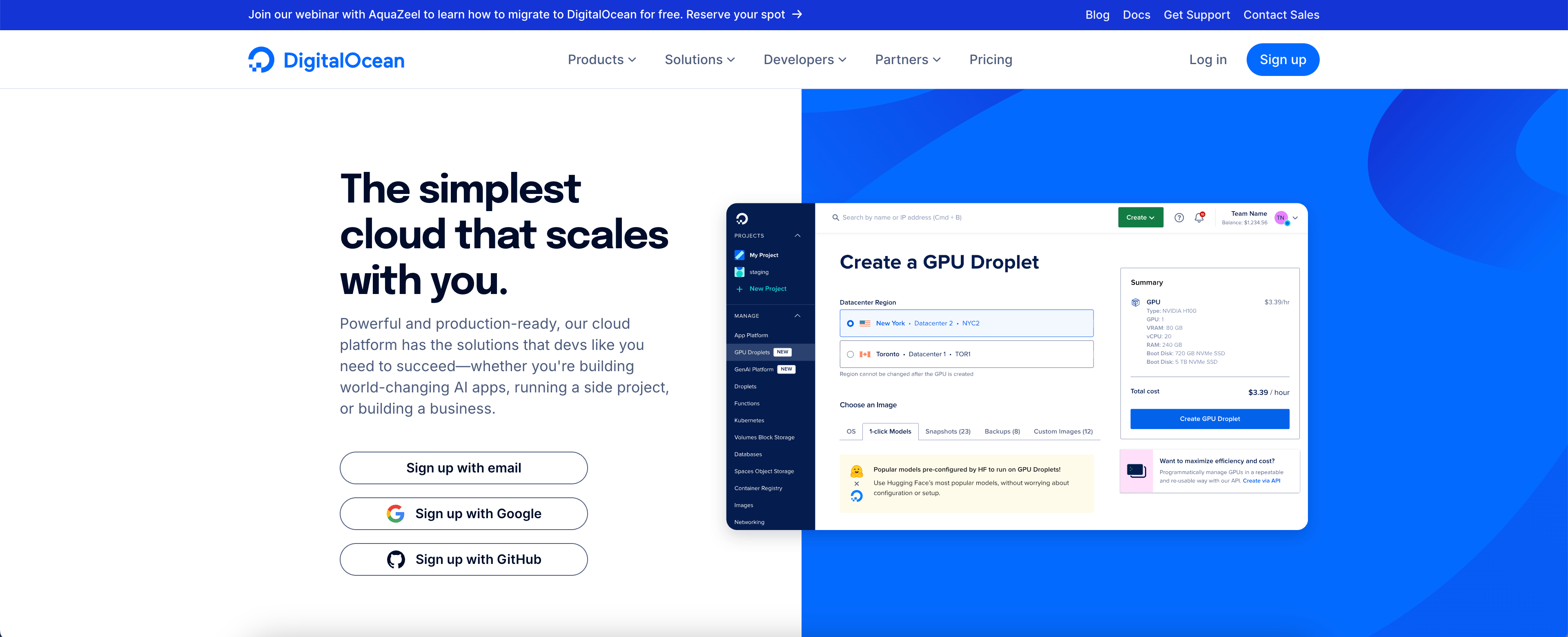
Task: Click the dashboard sidebar DigitalOcean logo
Action: point(742,218)
